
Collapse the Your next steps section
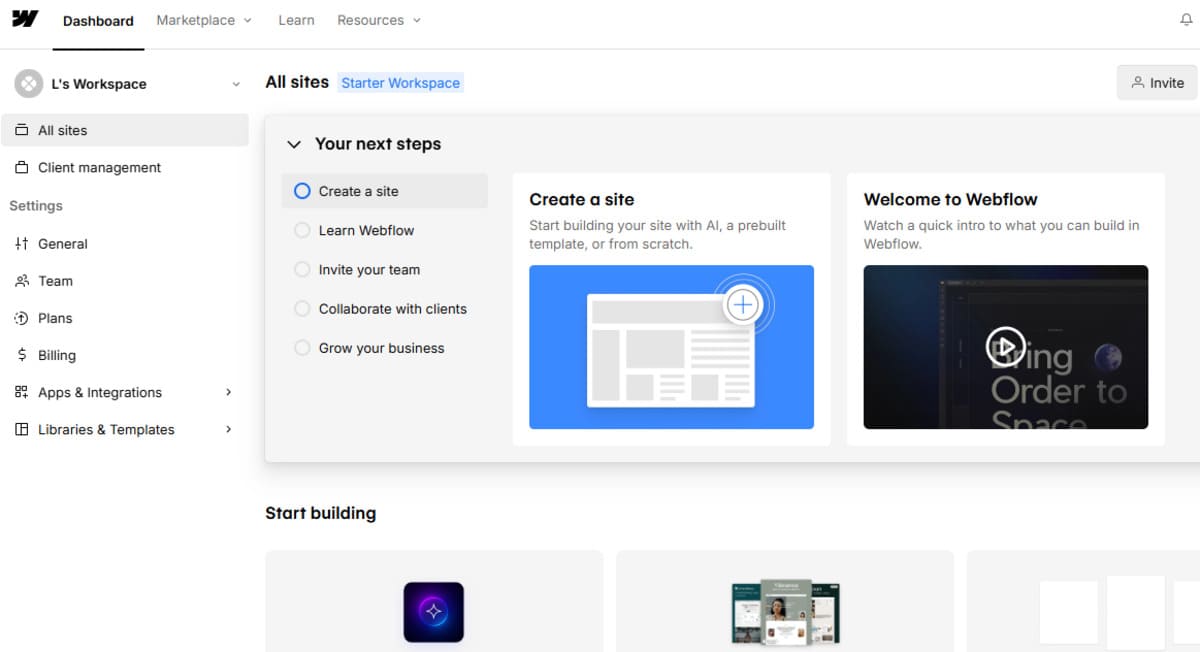tap(294, 144)
